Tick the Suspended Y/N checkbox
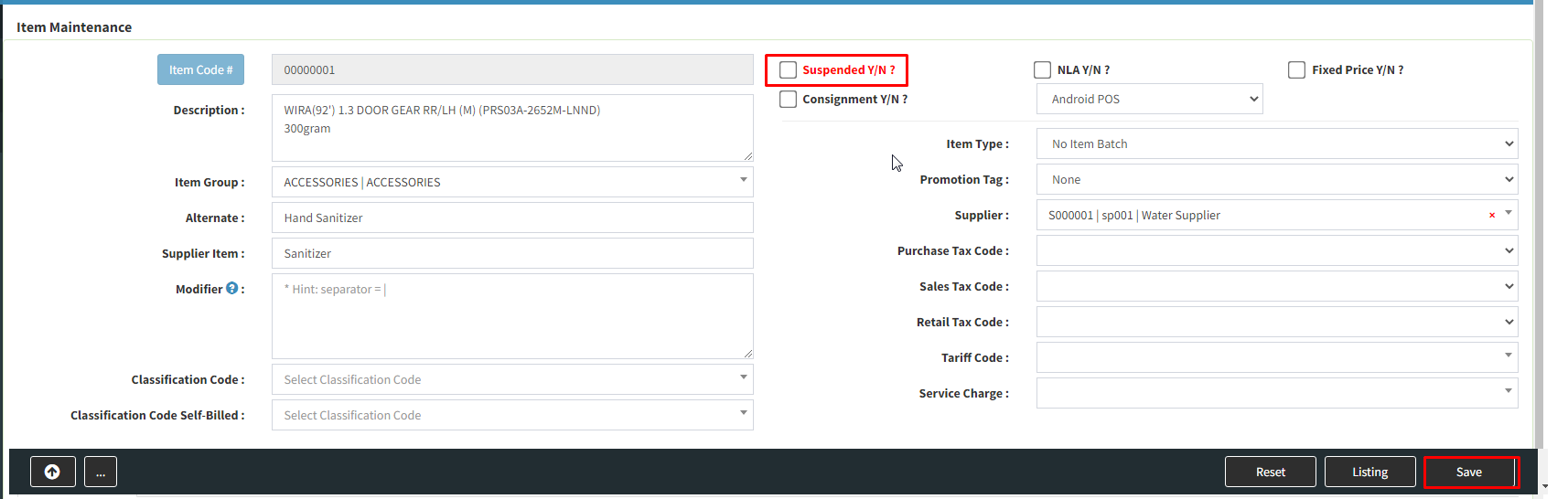Screen dimensions: 1568x499 tap(788, 70)
